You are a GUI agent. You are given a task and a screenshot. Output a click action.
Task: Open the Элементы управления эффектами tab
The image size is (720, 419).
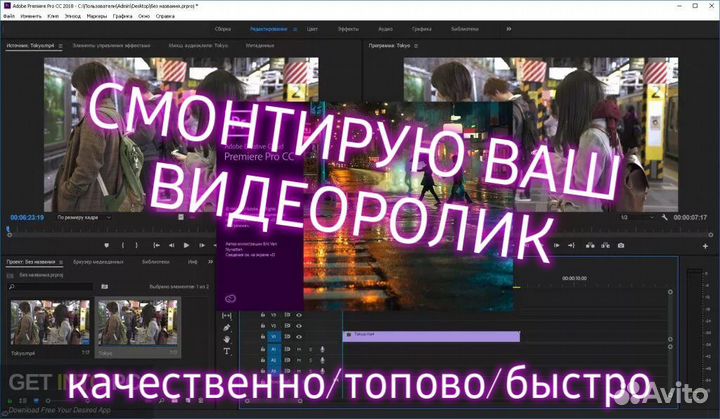tap(112, 45)
